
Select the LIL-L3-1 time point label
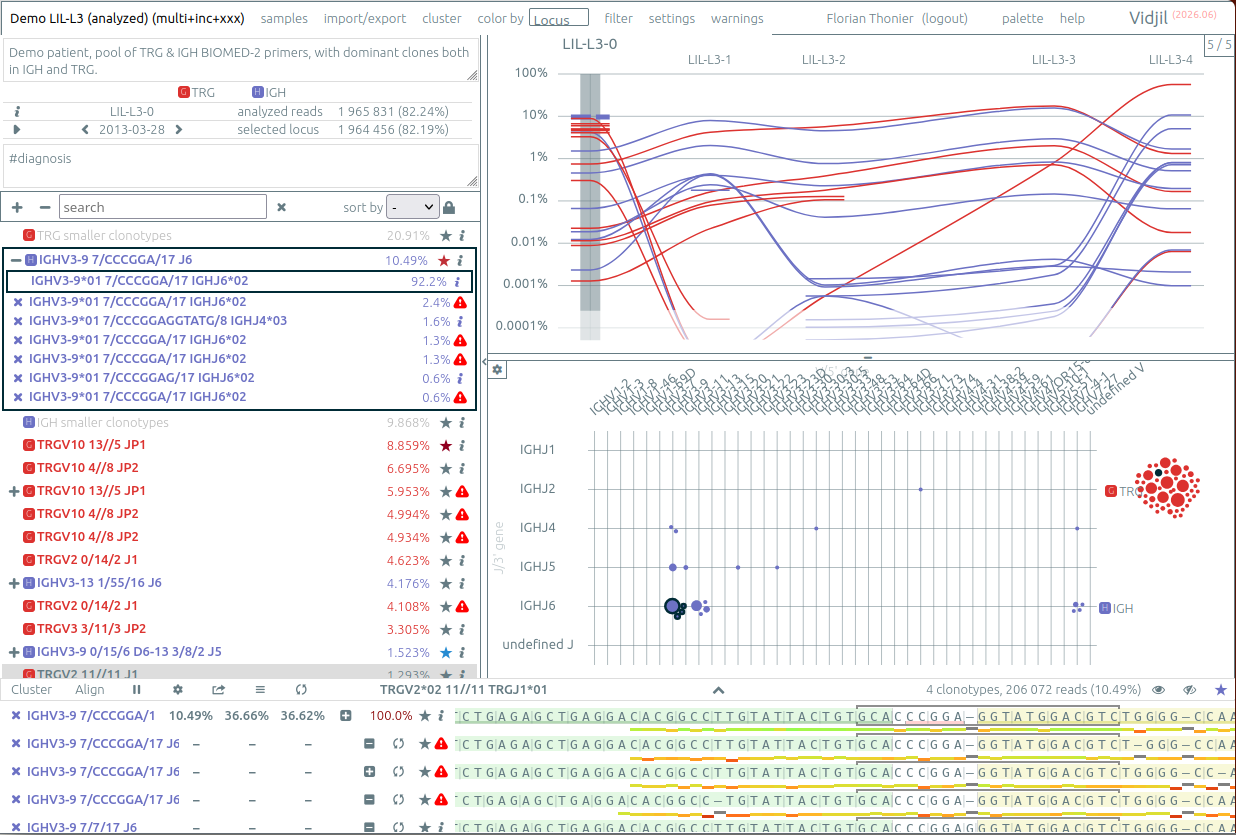pyautogui.click(x=709, y=60)
